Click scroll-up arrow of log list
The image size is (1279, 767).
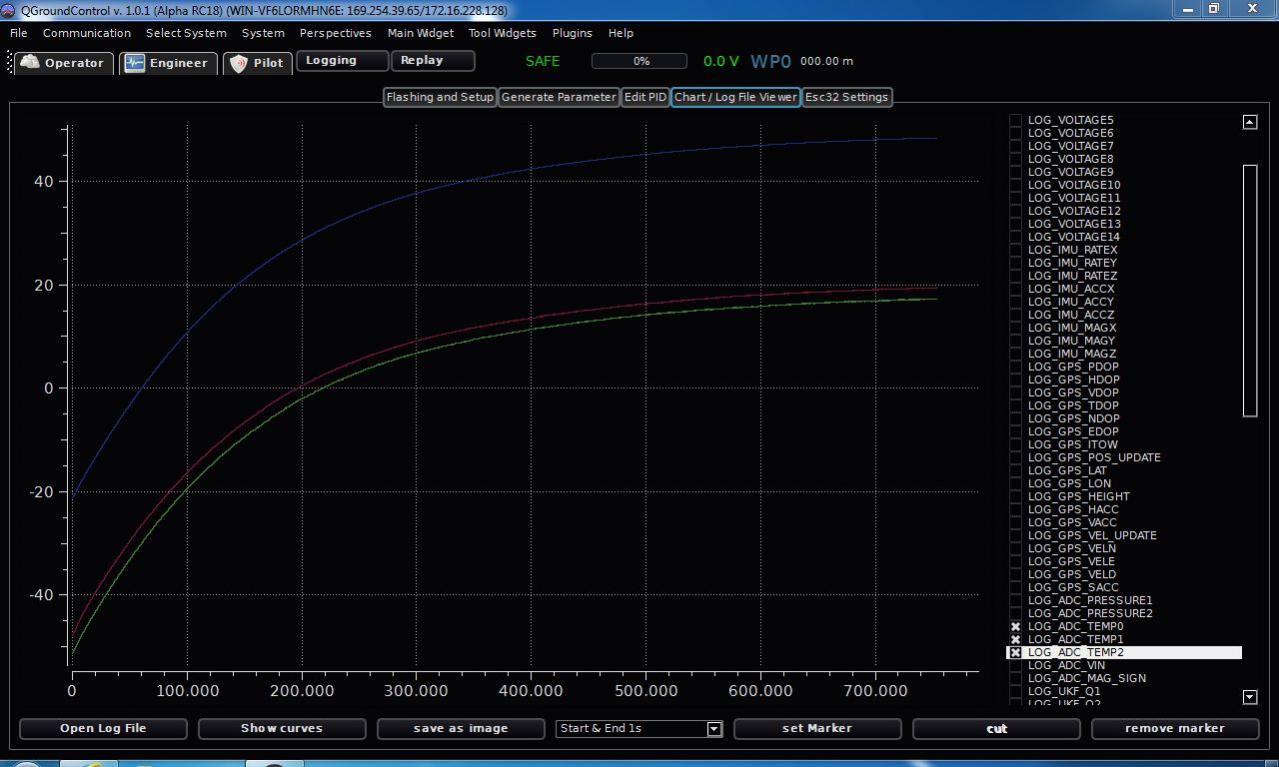pos(1249,122)
